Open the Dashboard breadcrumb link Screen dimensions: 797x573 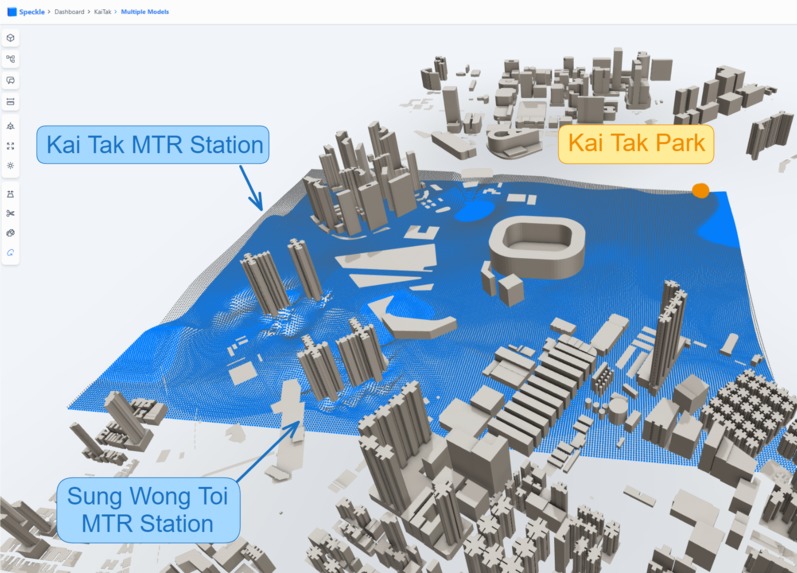(x=69, y=12)
